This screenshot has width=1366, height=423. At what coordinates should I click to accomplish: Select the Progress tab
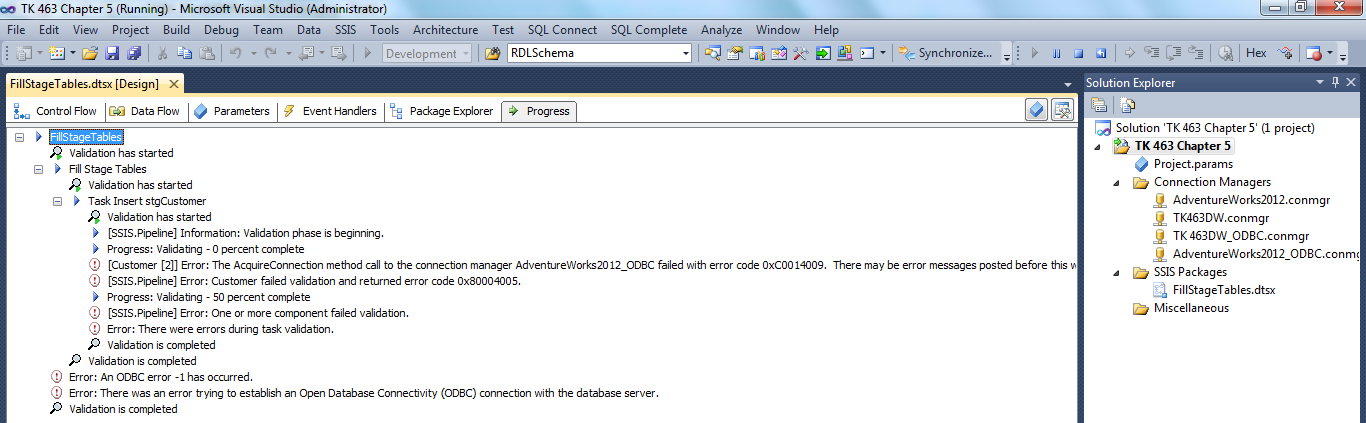[x=539, y=111]
